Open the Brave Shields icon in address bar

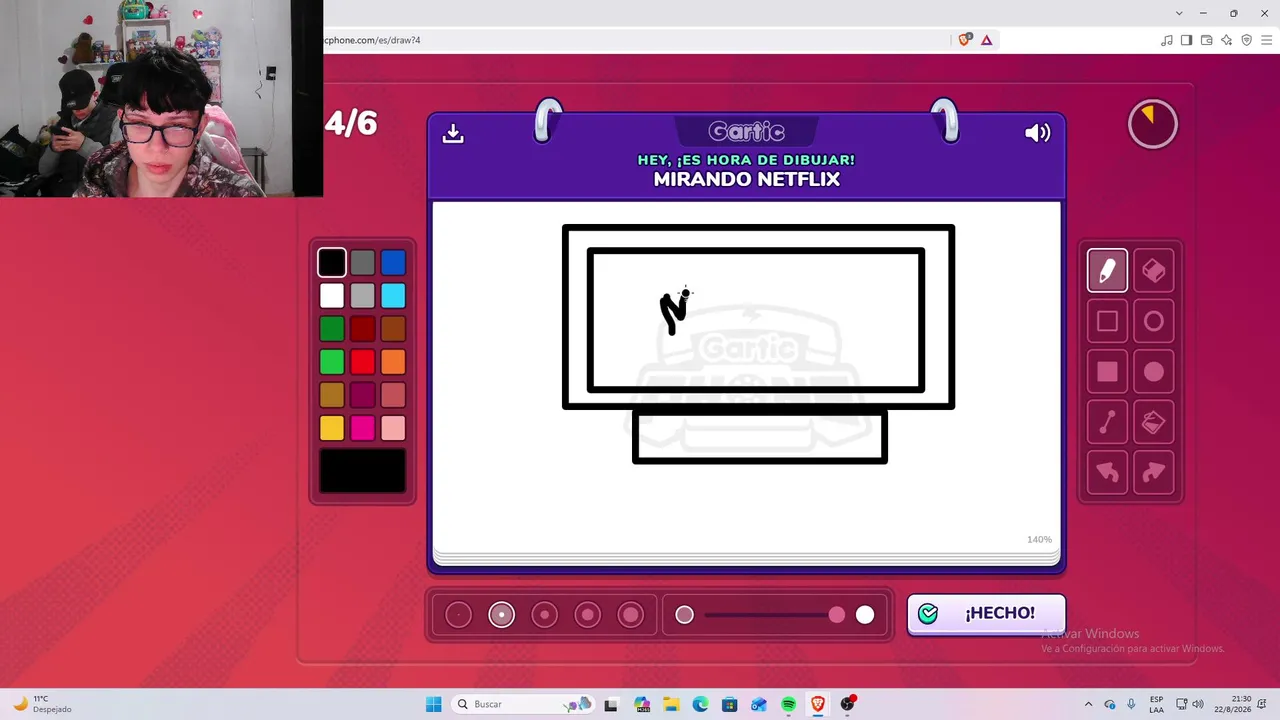[965, 40]
